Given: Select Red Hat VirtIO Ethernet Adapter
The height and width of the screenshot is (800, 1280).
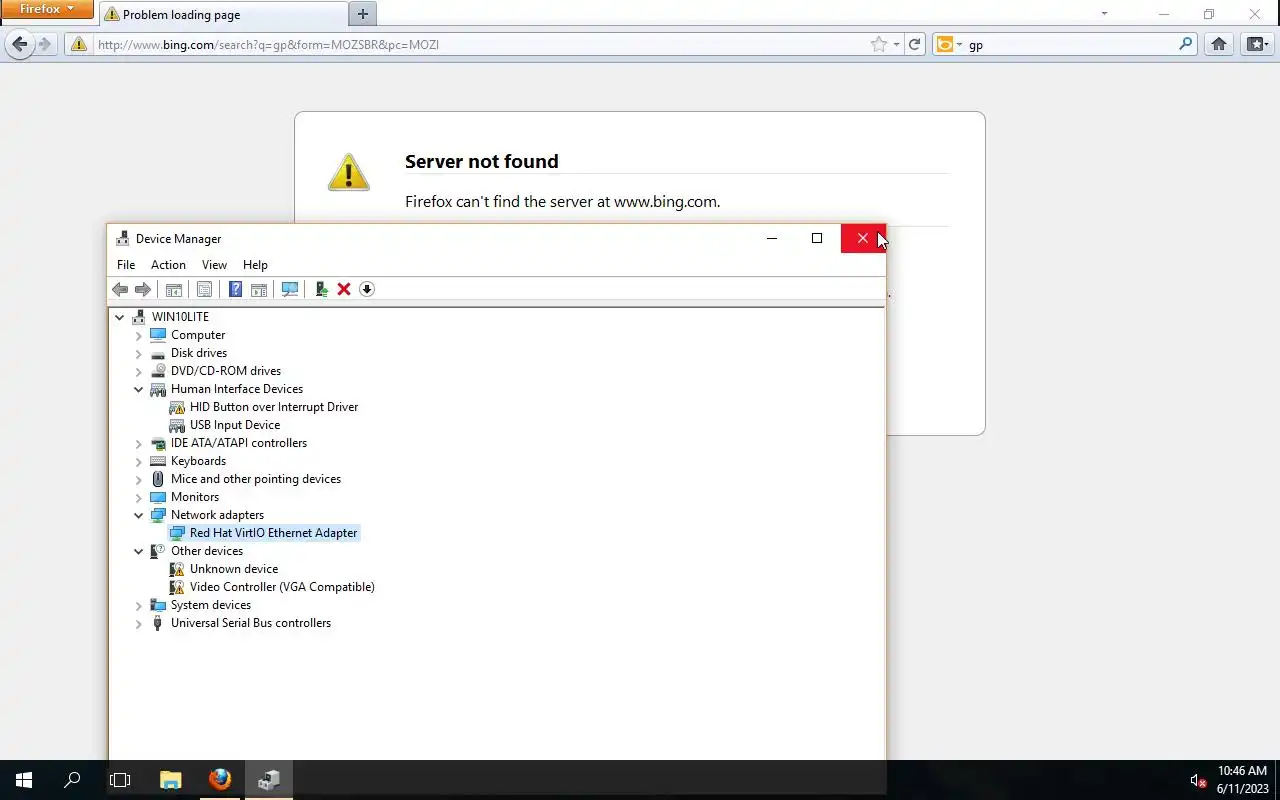Looking at the screenshot, I should click(273, 533).
